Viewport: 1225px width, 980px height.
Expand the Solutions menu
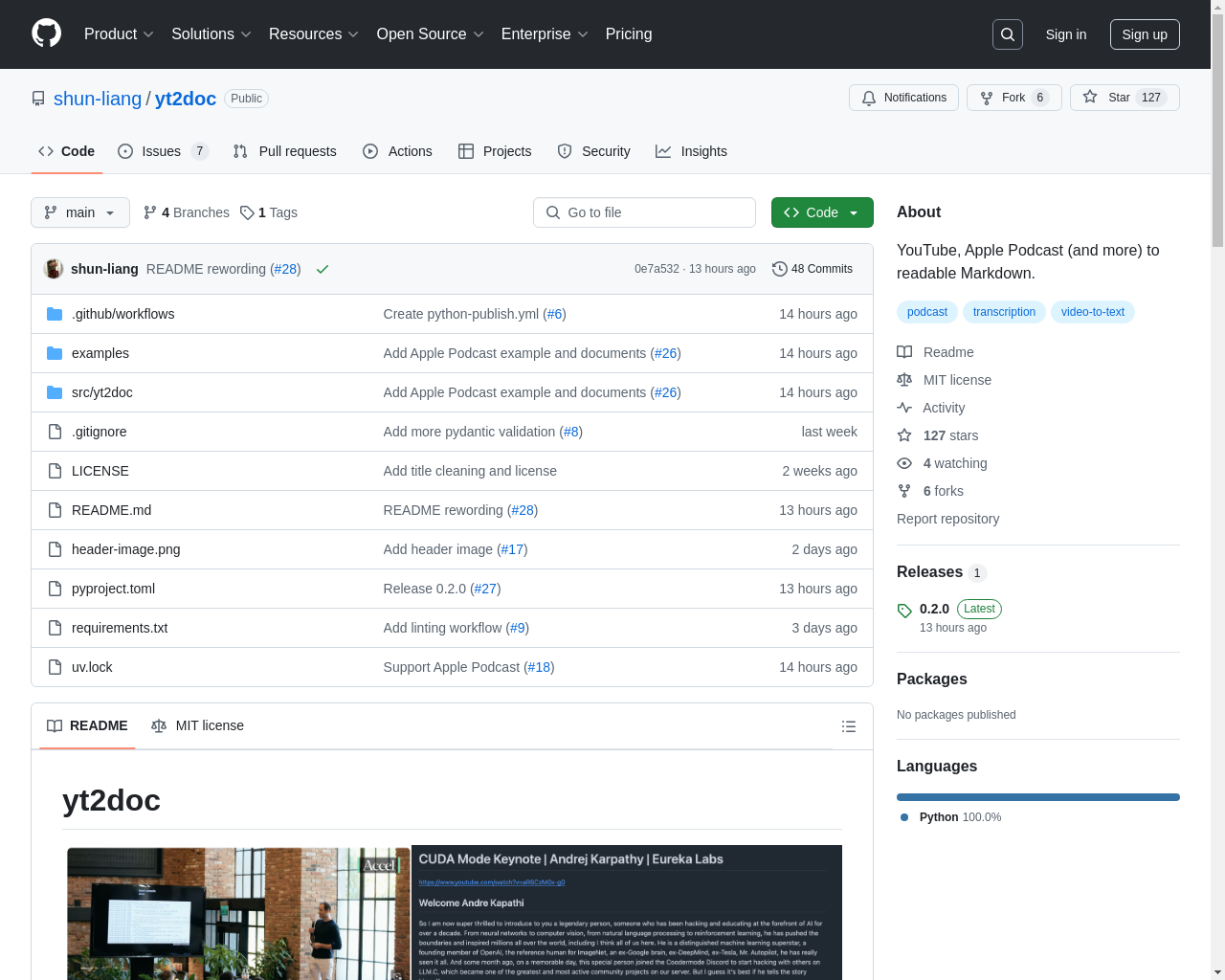212,34
